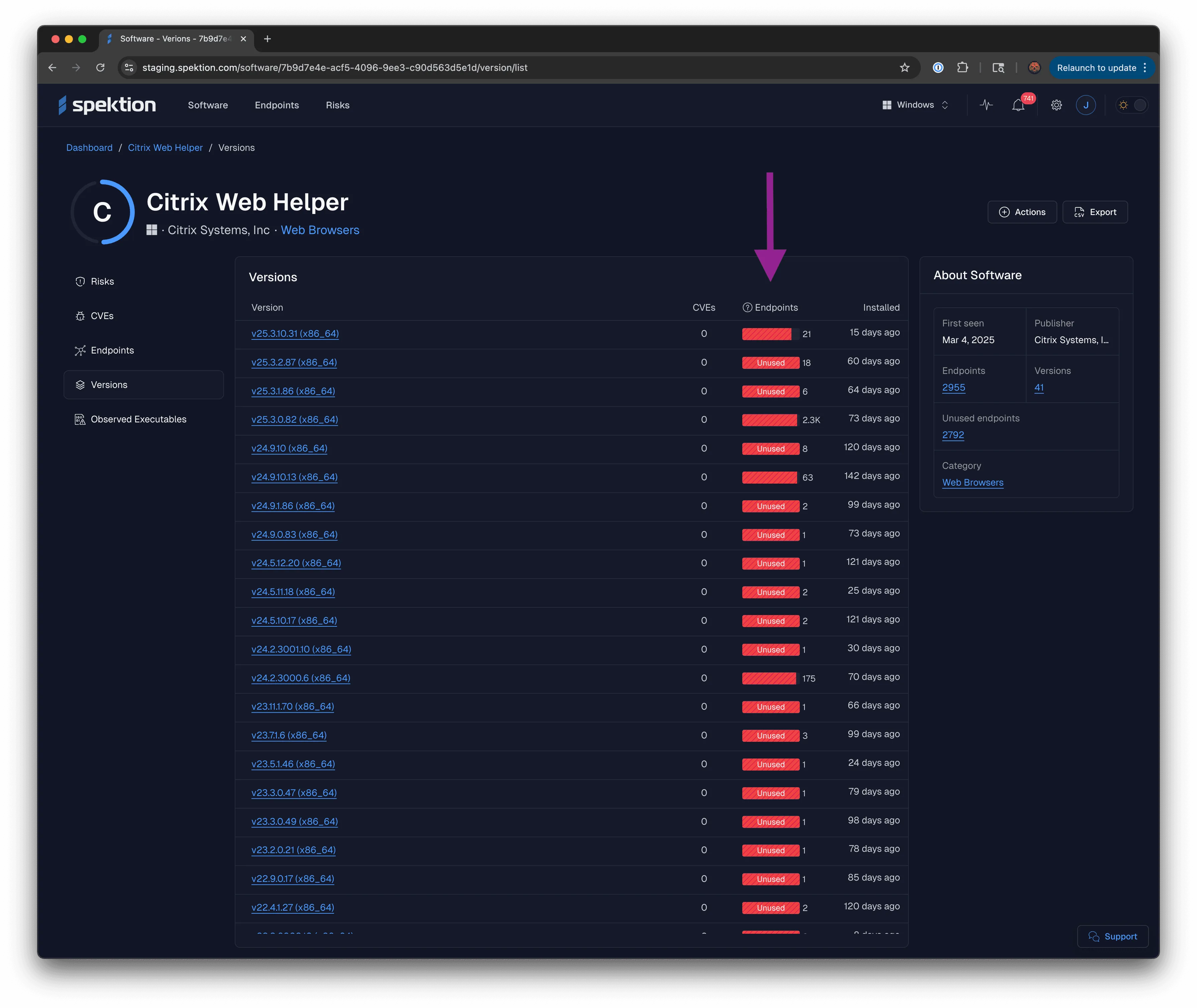Click the 2792 unused endpoints link
Viewport: 1197px width, 1008px height.
(953, 435)
